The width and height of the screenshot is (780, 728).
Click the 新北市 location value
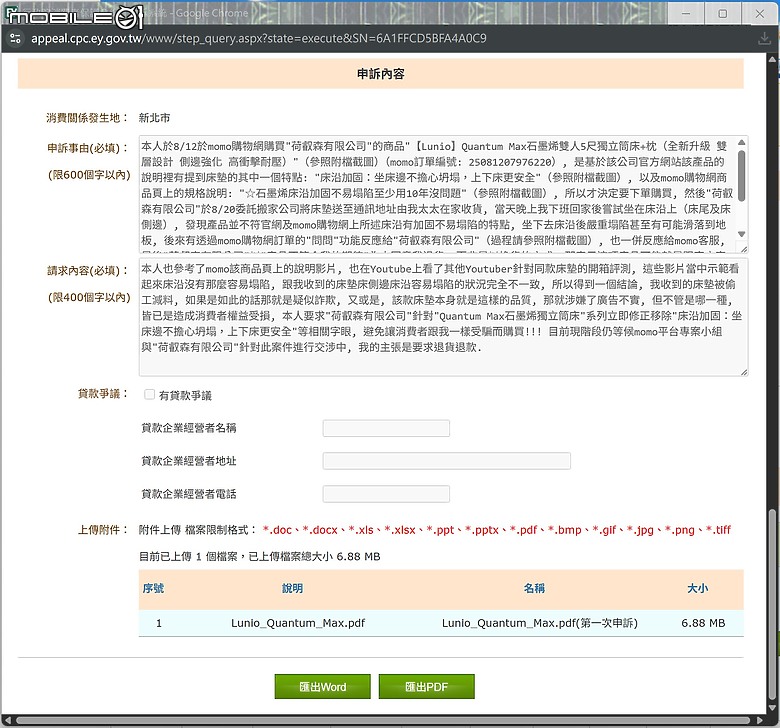click(154, 118)
